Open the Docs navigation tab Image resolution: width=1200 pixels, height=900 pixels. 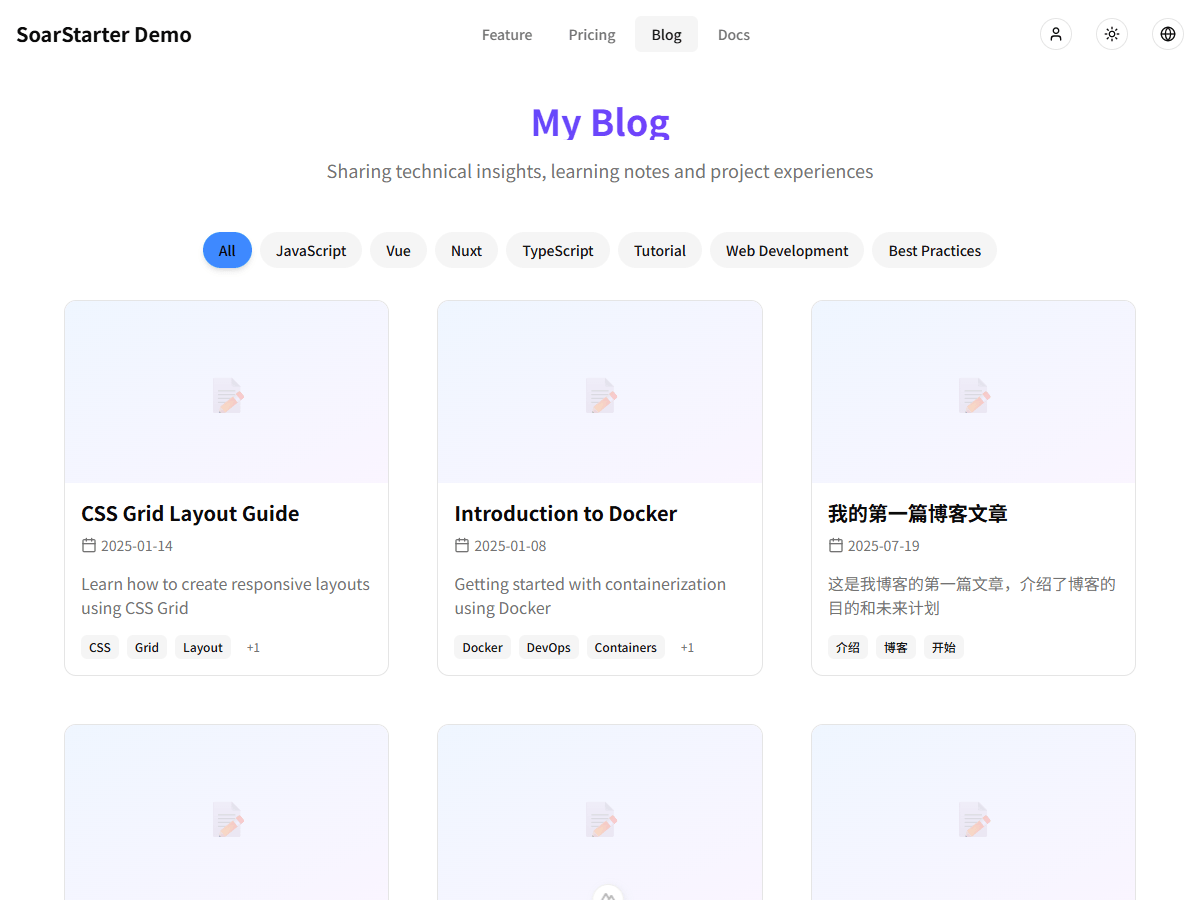[733, 34]
